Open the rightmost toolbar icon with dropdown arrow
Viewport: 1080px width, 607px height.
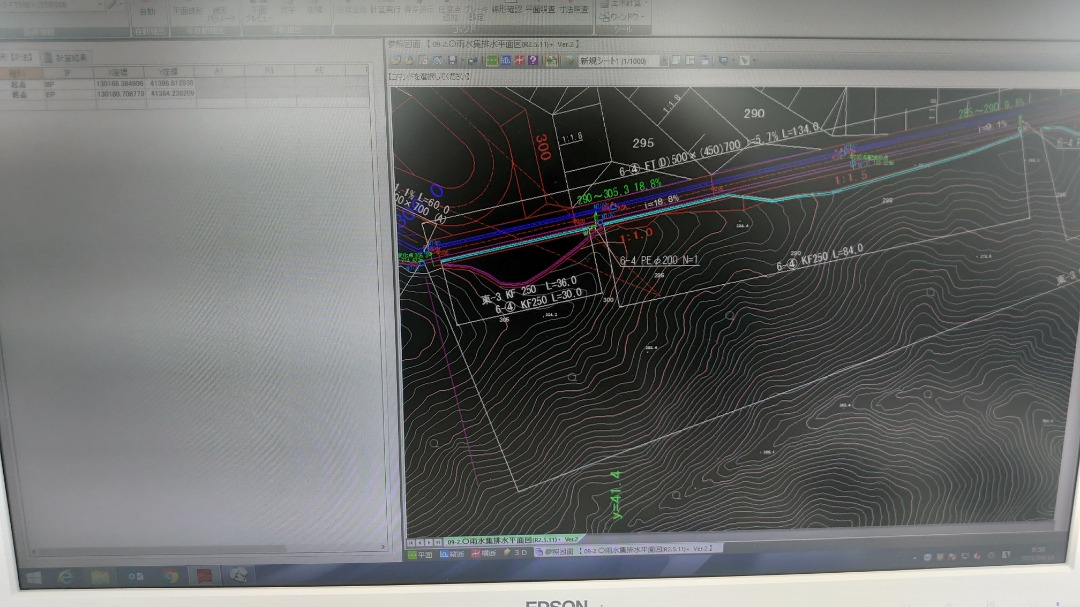747,61
